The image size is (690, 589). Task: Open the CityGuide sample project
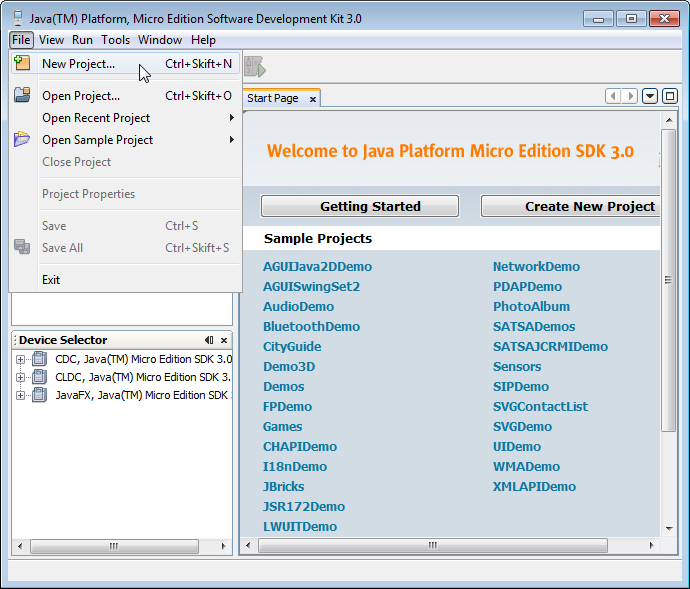(292, 346)
